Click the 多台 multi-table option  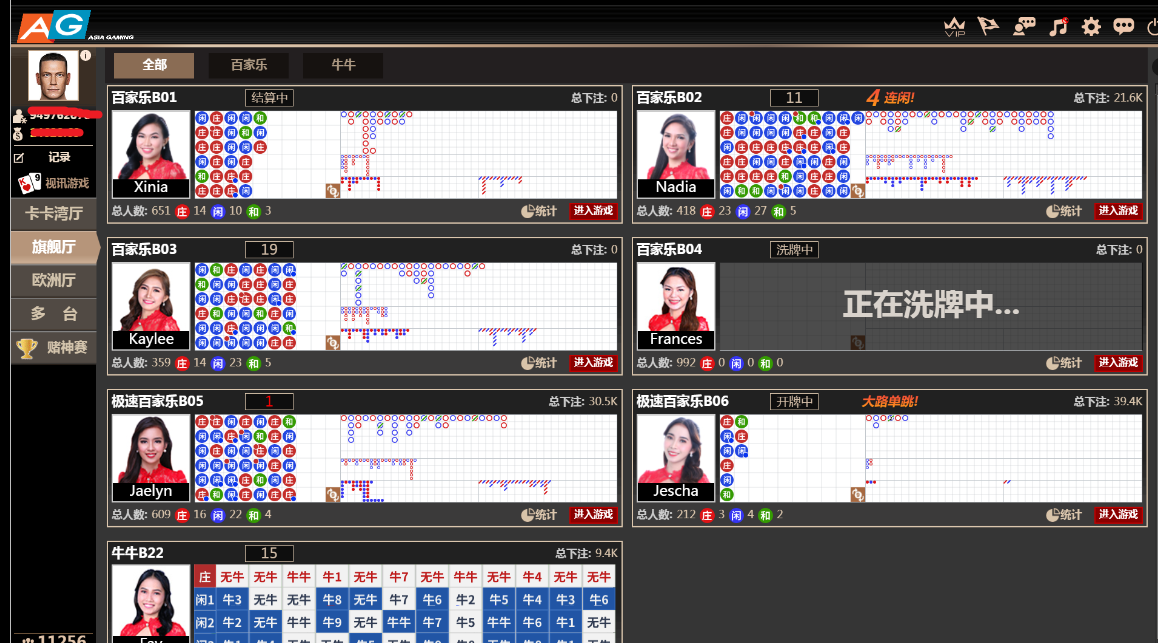pos(54,314)
